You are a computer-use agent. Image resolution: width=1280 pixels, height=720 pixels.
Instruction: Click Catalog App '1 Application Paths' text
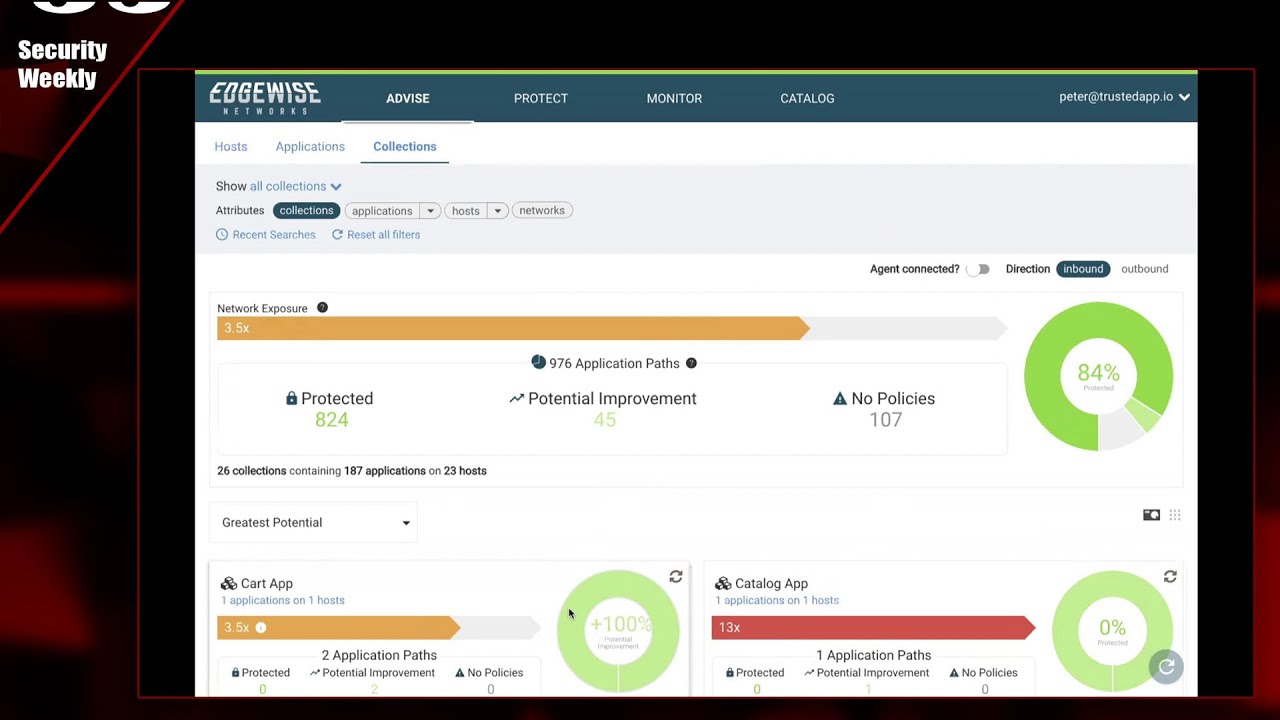point(873,655)
